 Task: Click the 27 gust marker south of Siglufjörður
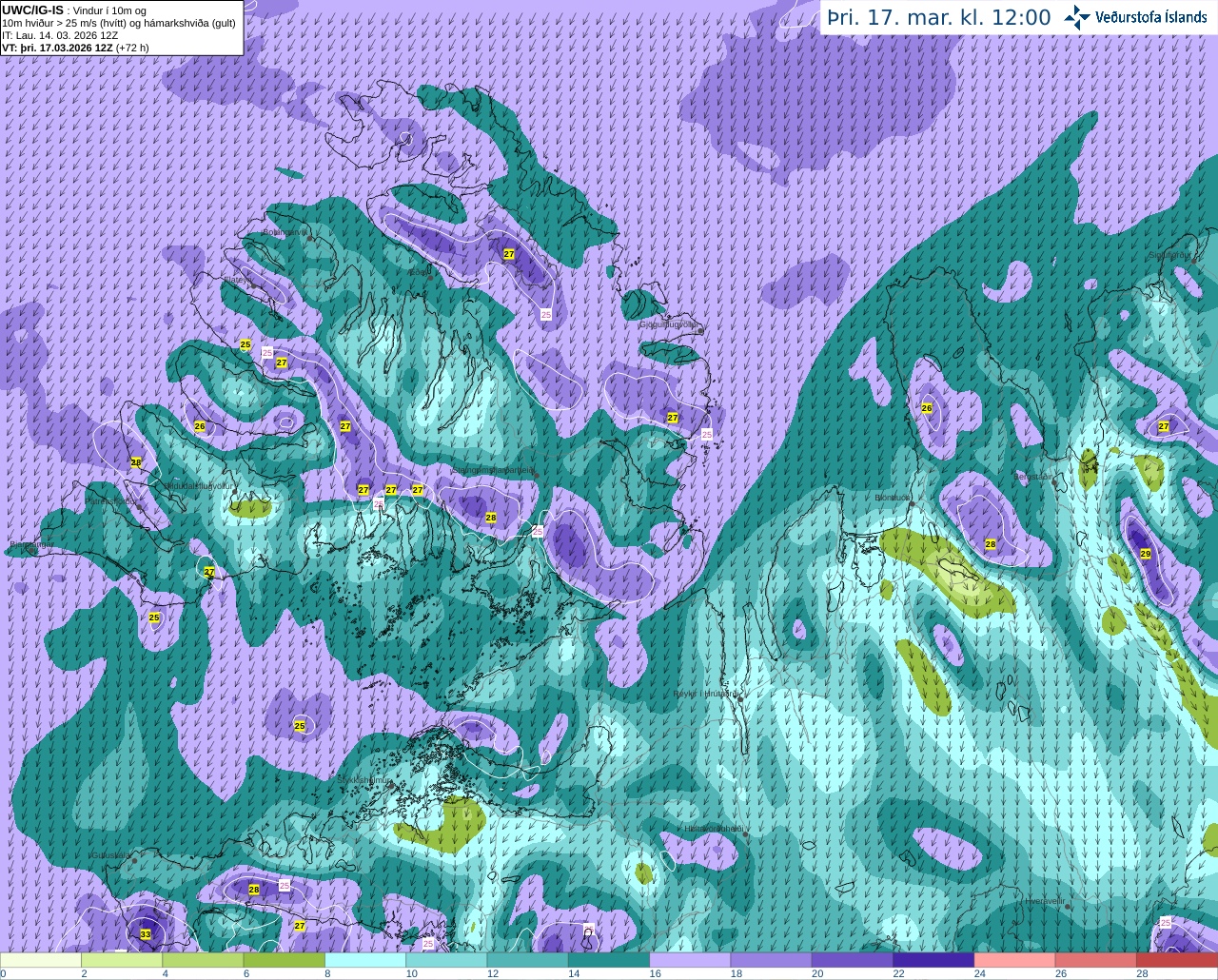[1164, 427]
